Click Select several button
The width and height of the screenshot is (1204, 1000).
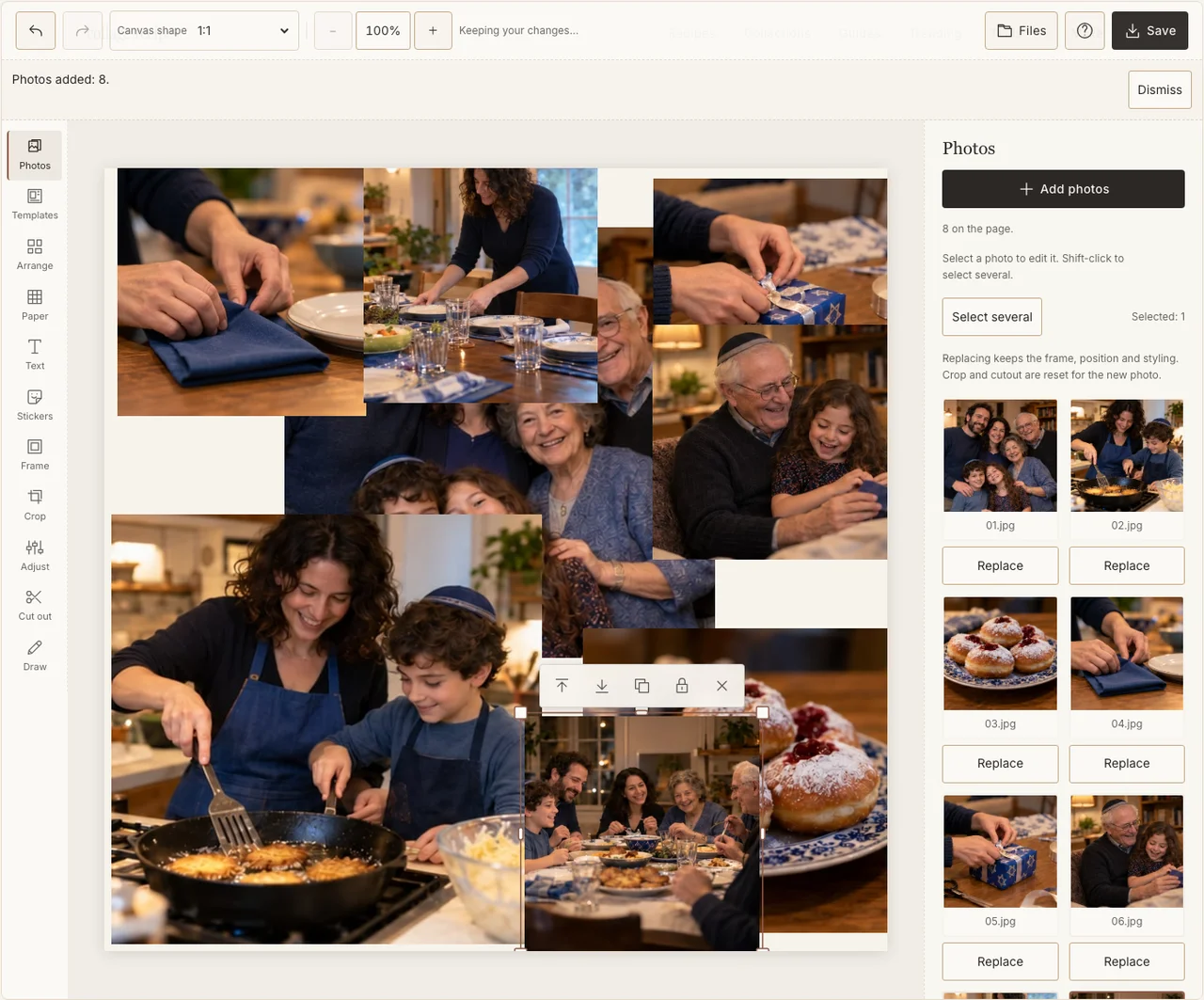pyautogui.click(x=992, y=317)
